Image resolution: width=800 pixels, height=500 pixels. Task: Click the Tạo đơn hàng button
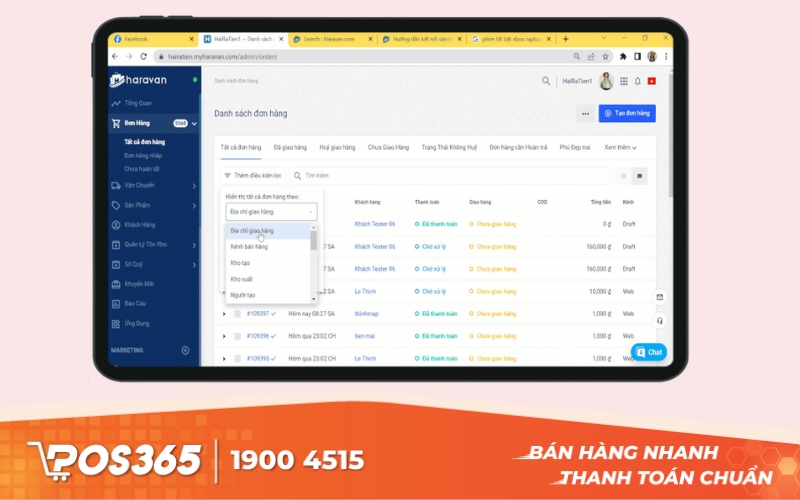coord(627,113)
